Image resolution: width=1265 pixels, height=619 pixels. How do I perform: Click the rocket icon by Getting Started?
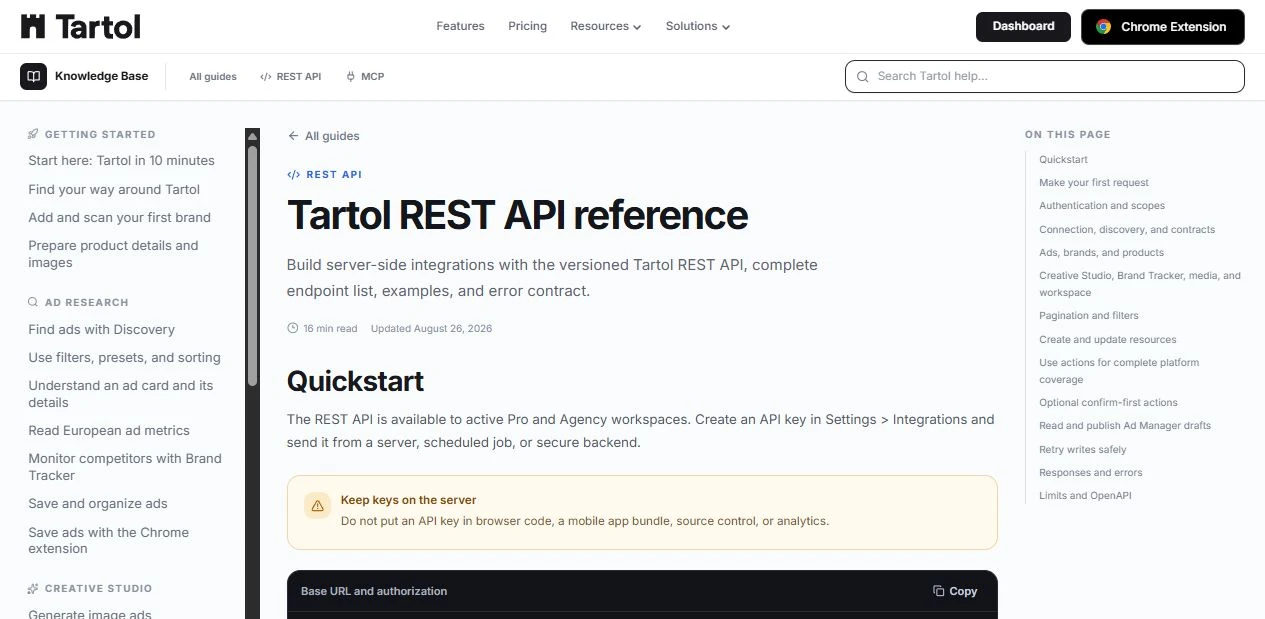[33, 134]
